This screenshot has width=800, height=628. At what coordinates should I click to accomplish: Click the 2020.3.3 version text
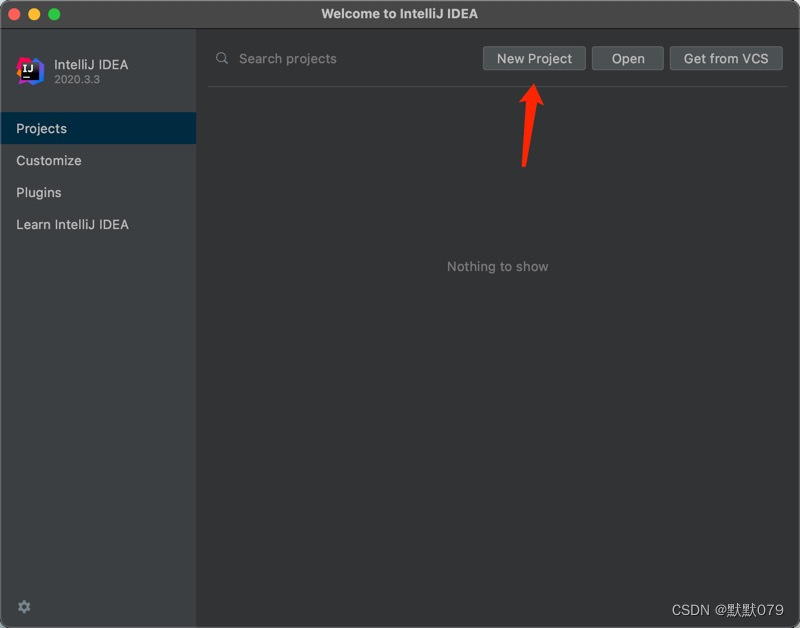77,80
